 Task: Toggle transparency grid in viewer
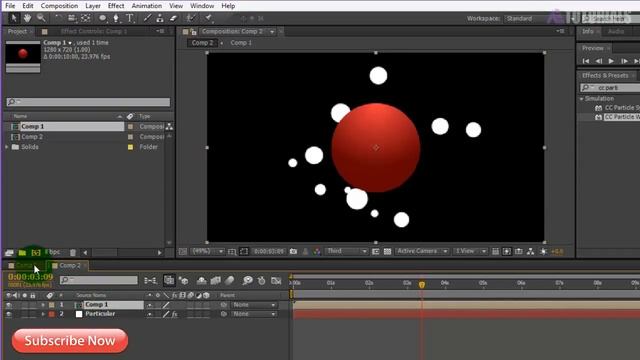click(x=387, y=251)
